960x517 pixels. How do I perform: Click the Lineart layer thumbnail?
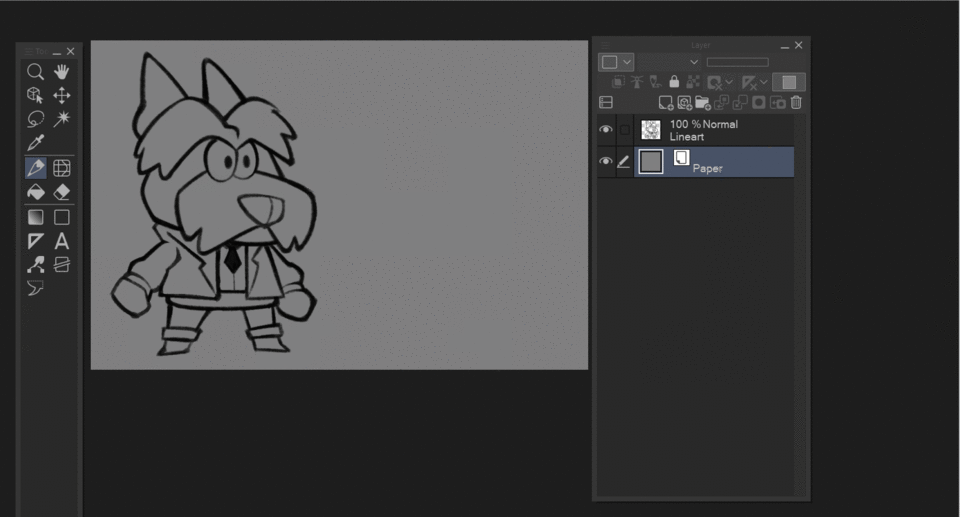[651, 130]
